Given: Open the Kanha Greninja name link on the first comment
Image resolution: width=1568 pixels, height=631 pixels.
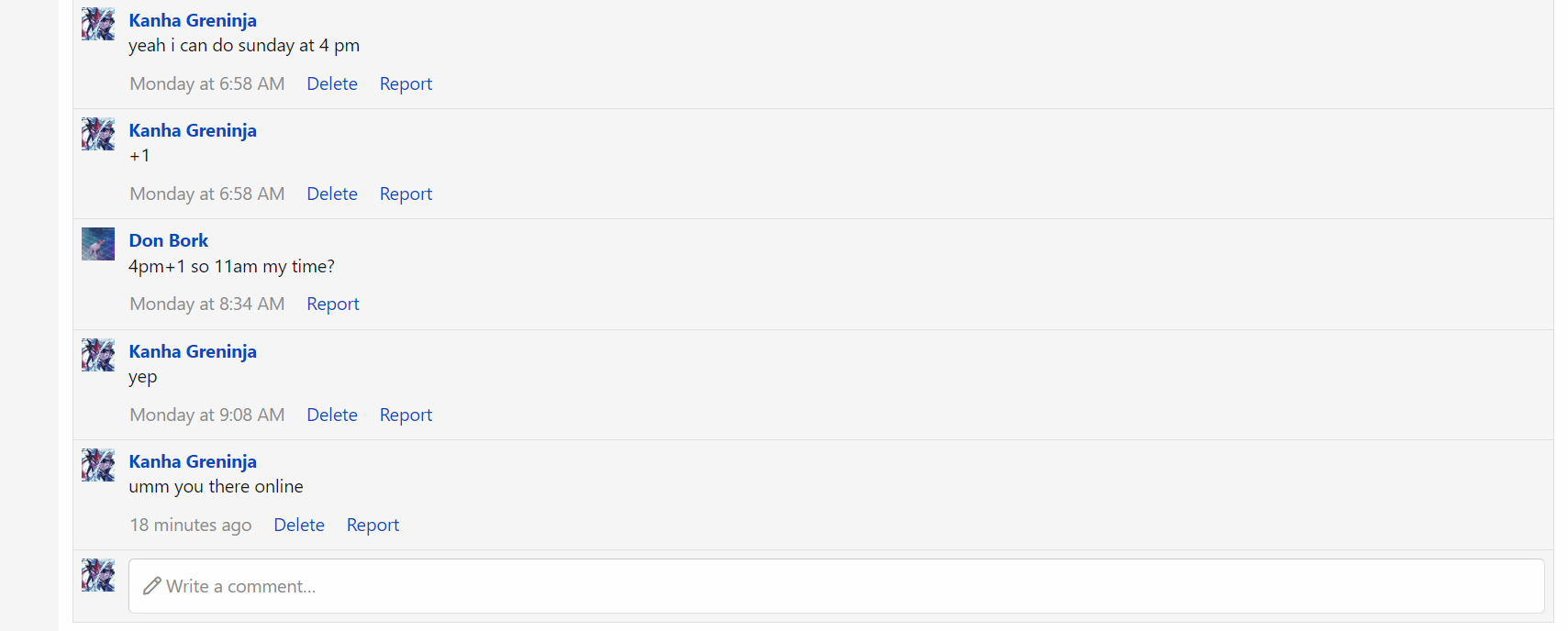Looking at the screenshot, I should 193,20.
